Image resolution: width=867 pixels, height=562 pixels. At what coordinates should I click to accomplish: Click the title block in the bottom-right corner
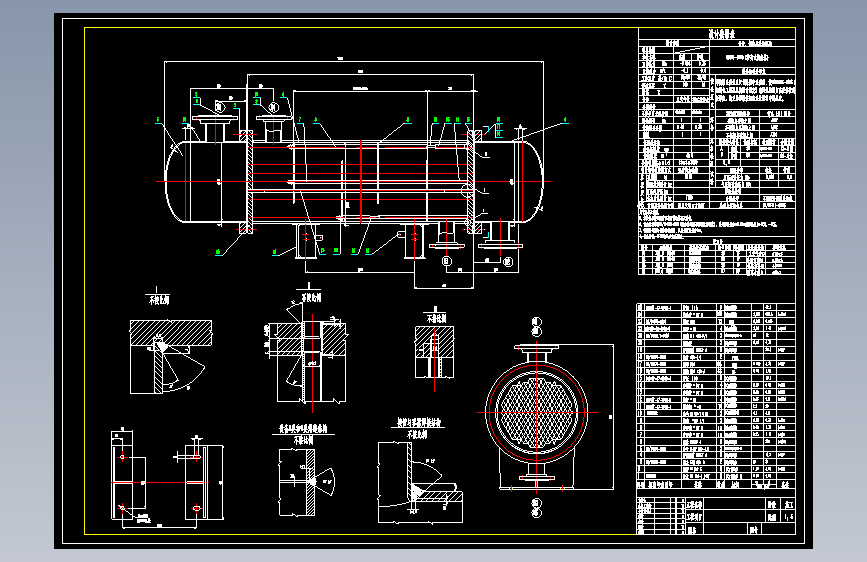pos(716,515)
